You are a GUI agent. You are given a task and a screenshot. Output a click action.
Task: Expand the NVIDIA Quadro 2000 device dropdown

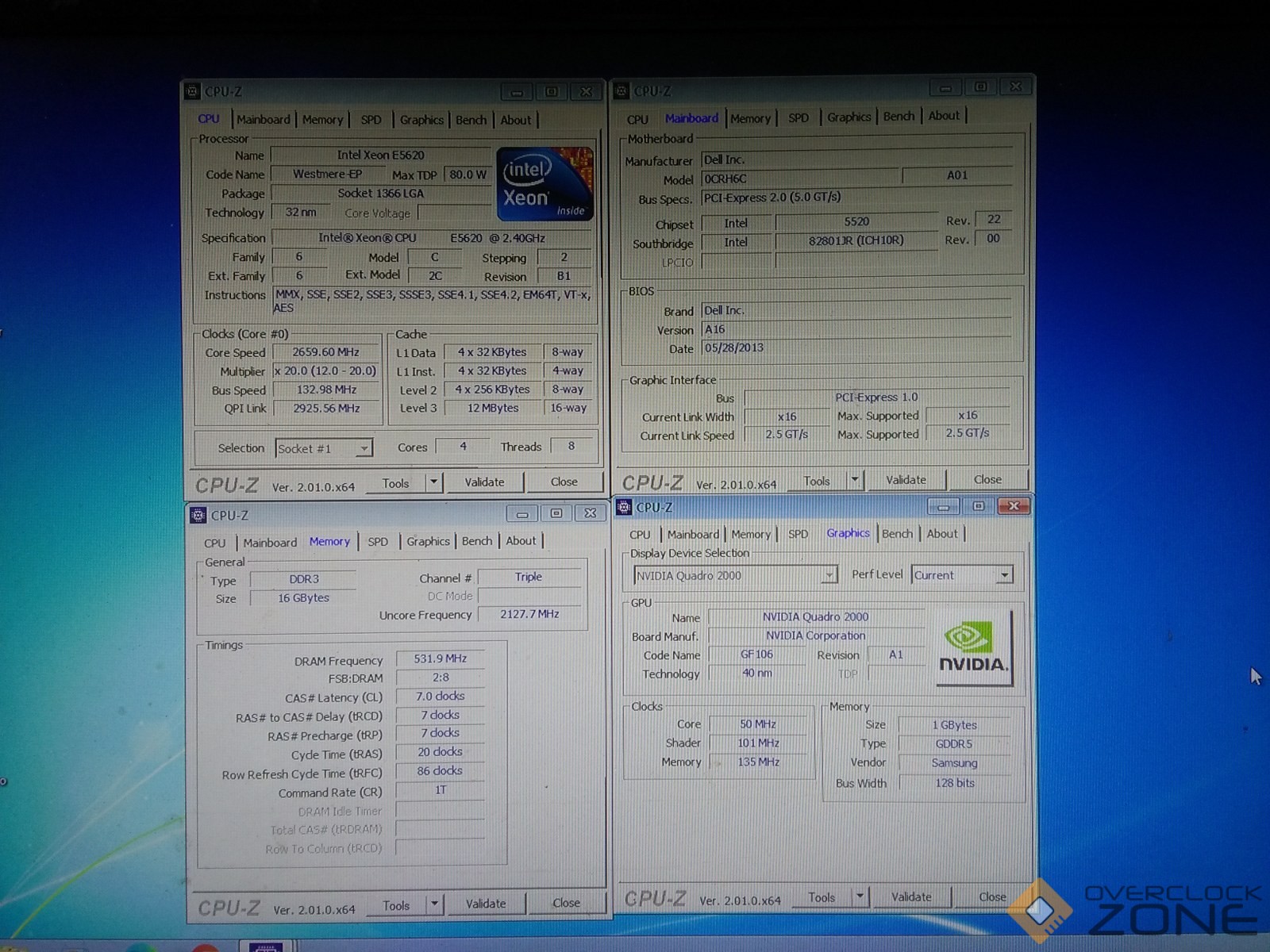coord(829,574)
